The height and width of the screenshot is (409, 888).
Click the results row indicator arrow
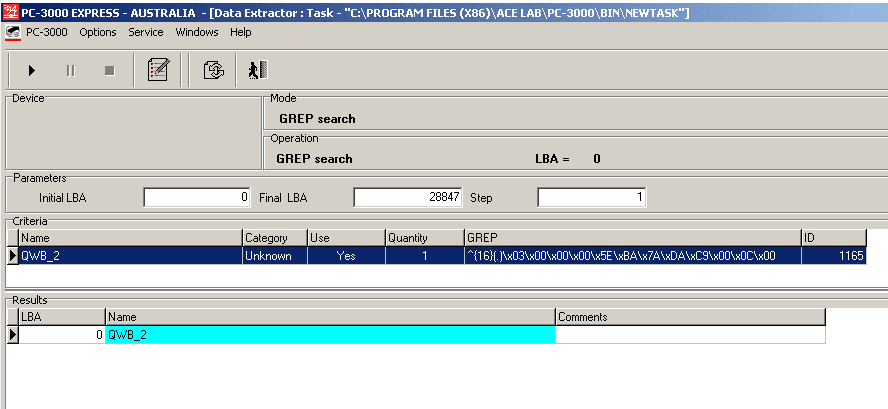(12, 334)
